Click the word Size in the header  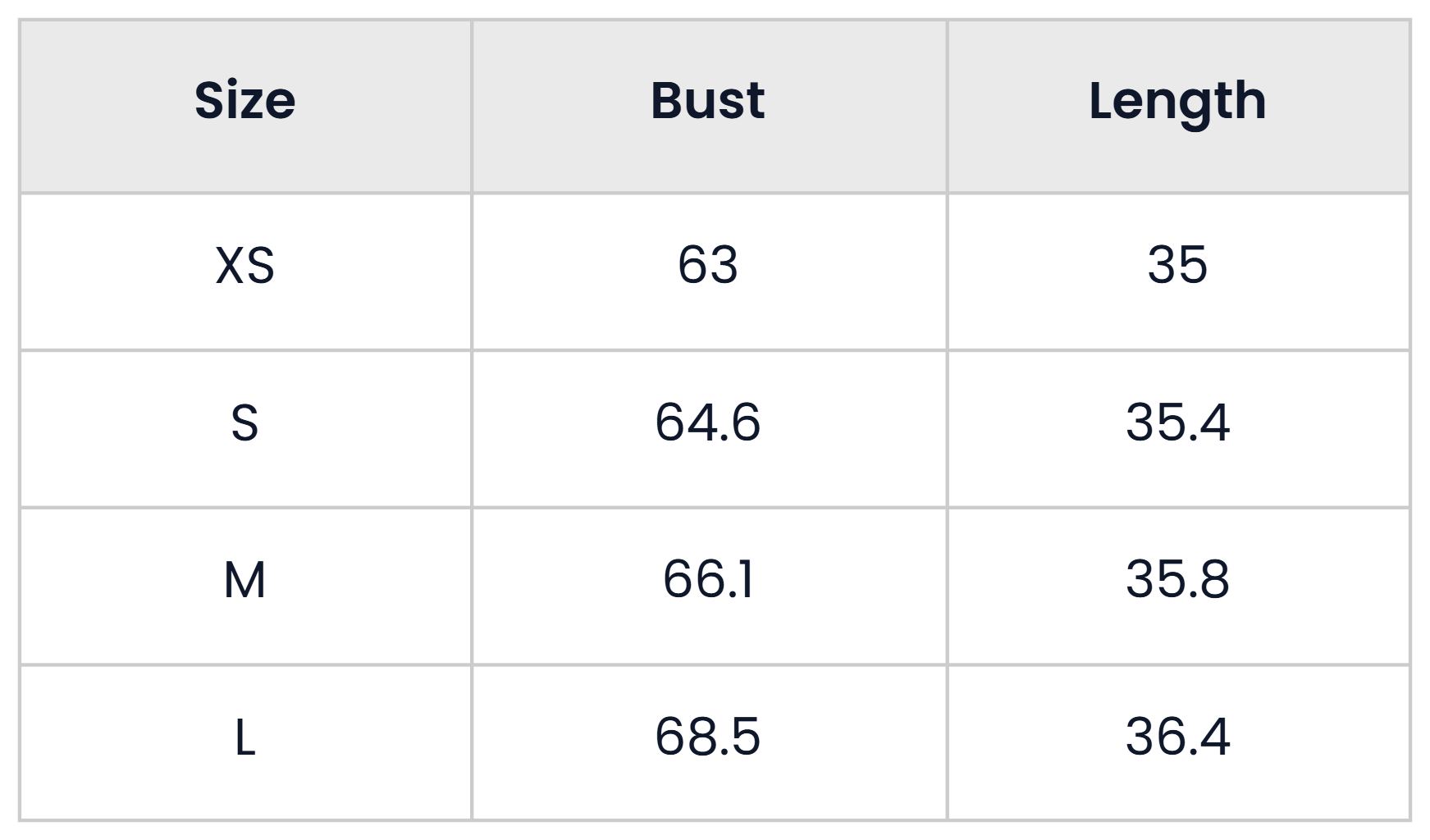pyautogui.click(x=245, y=101)
